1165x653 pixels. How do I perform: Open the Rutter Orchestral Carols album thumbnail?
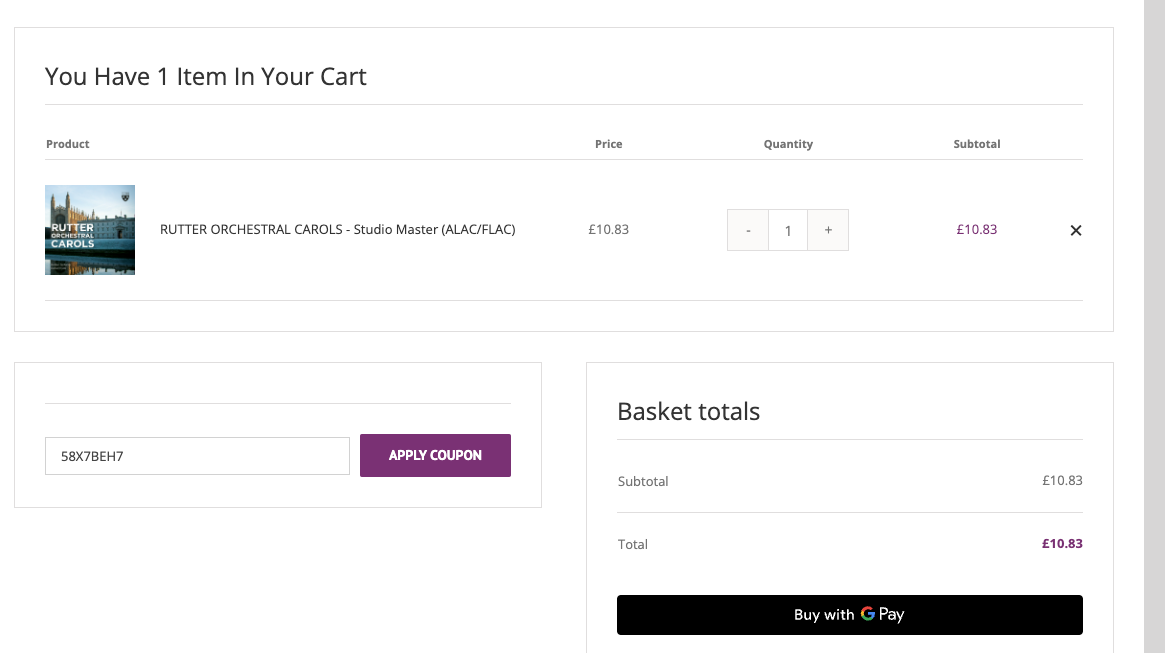click(90, 230)
